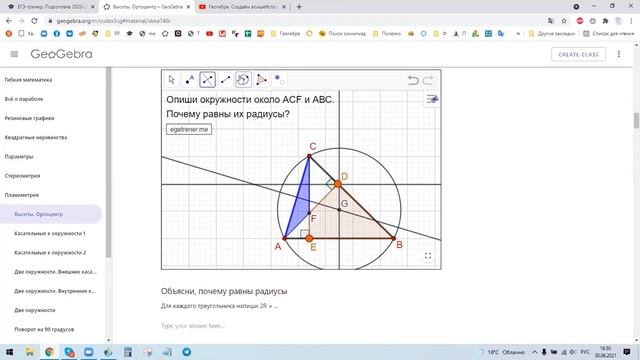Viewport: 640px width, 360px height.
Task: Click orange point D on the diagram
Action: pyautogui.click(x=338, y=184)
